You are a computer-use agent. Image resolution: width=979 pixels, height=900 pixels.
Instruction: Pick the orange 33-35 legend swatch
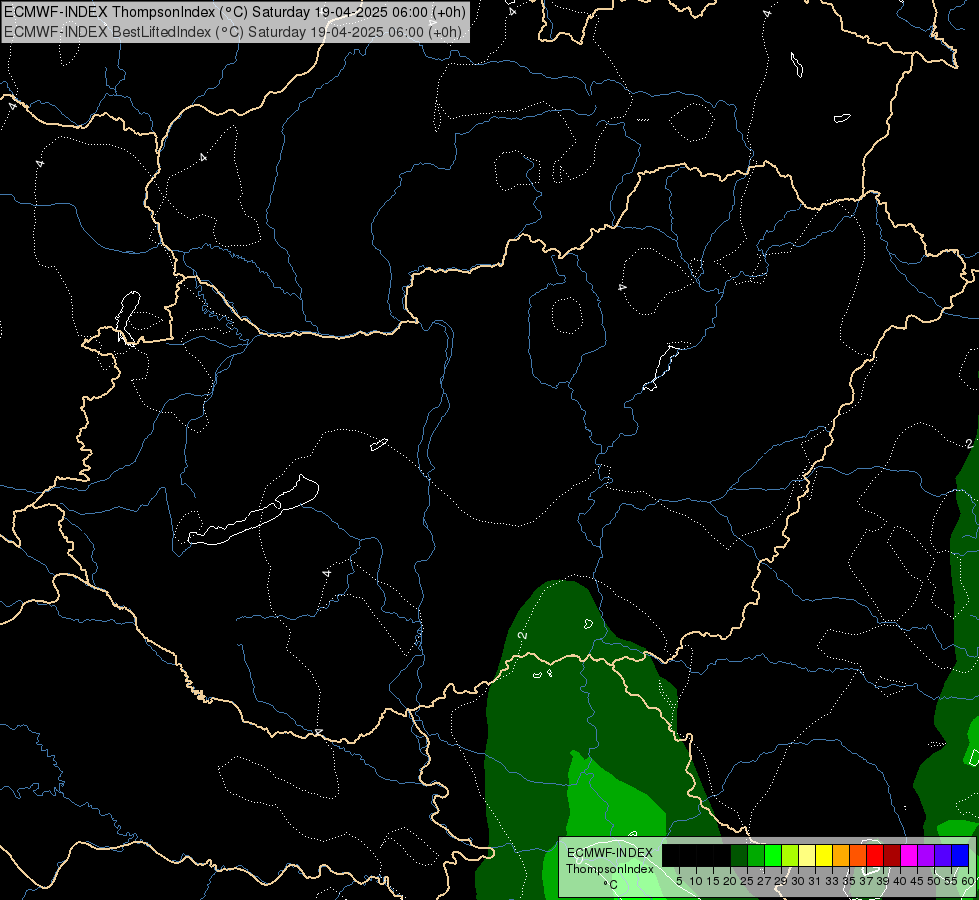coord(841,855)
